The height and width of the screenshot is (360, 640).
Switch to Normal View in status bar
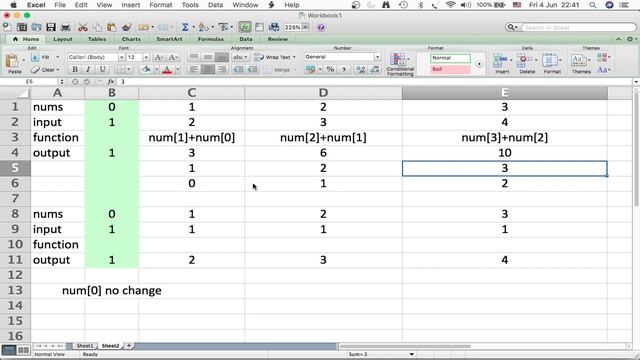coord(9,350)
